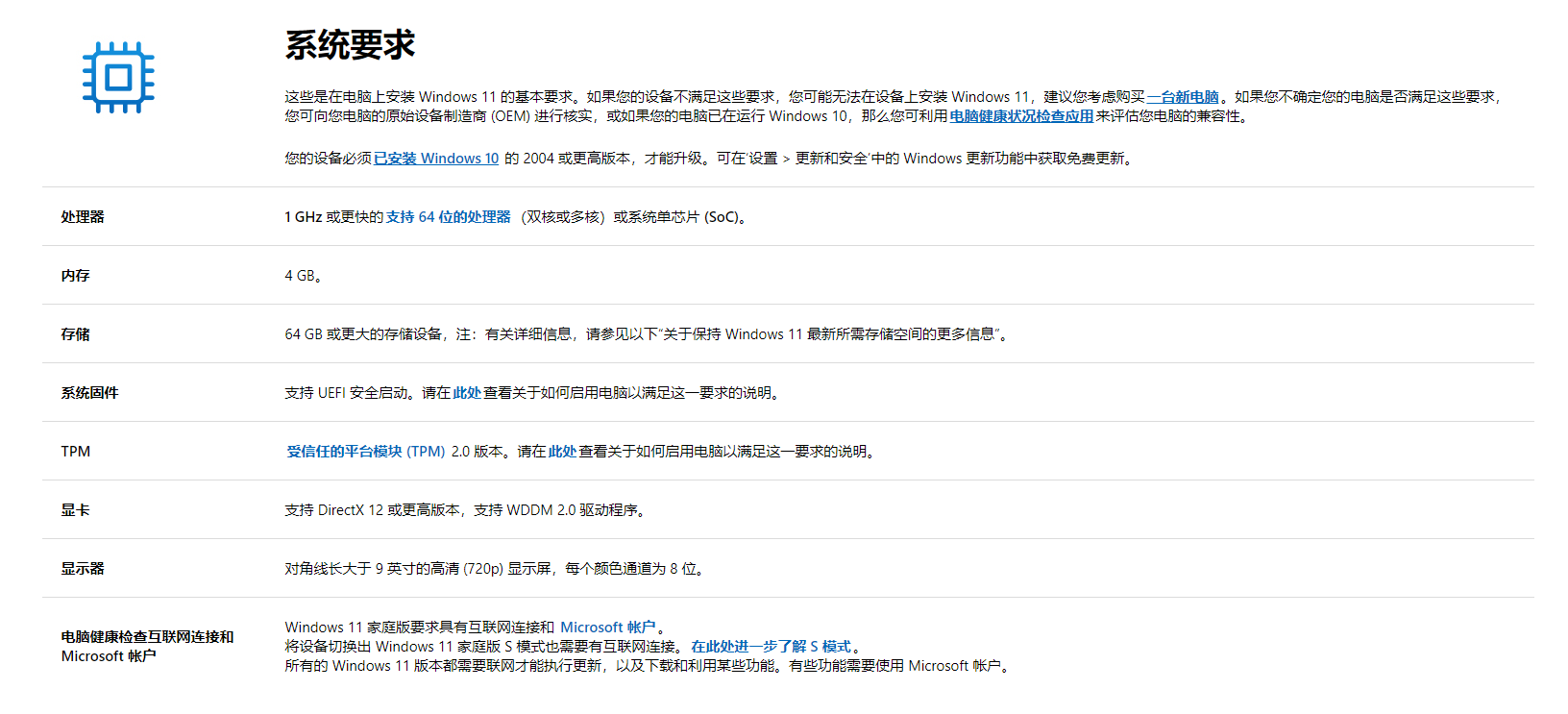Click the 64 GB 或更大的存储设备 text

click(363, 334)
